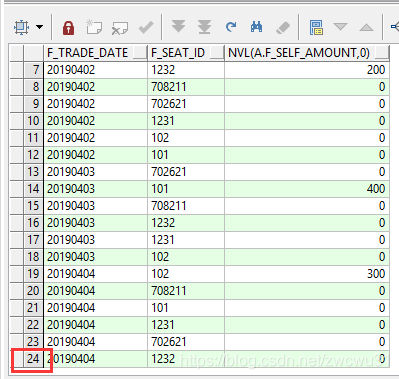Click the NVL(A.F_SELF_AMOUNT,0) column header
Screen dimensions: 399x379
[307, 53]
